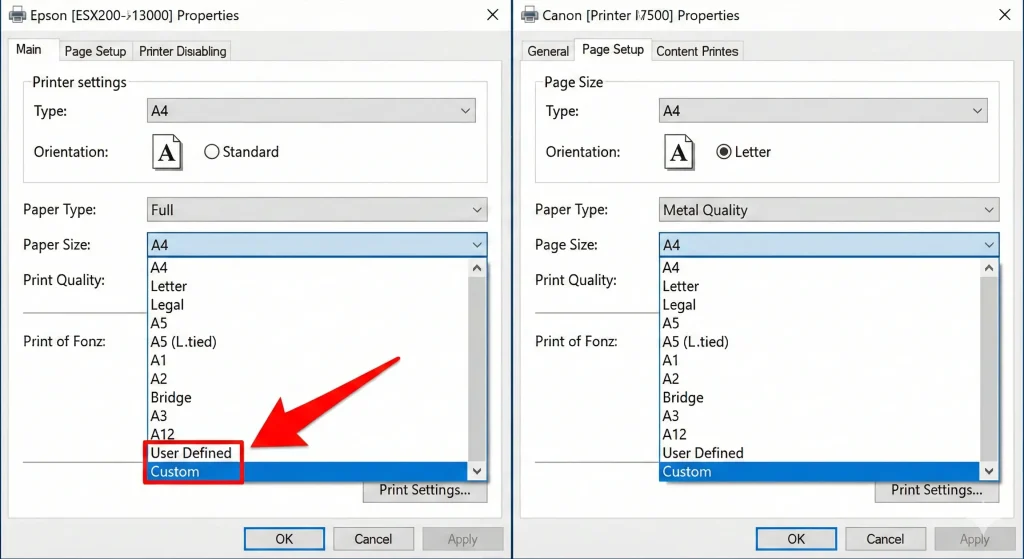
Task: Expand the Paper Type dropdown showing Metal Quality
Action: 829,210
